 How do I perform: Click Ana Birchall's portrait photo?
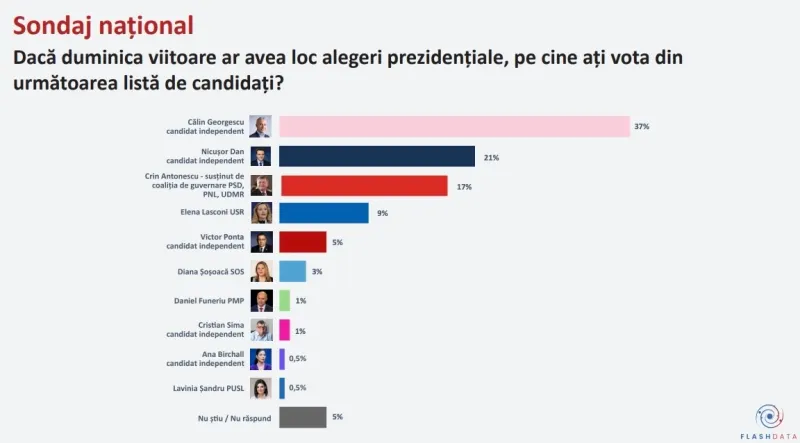[261, 359]
